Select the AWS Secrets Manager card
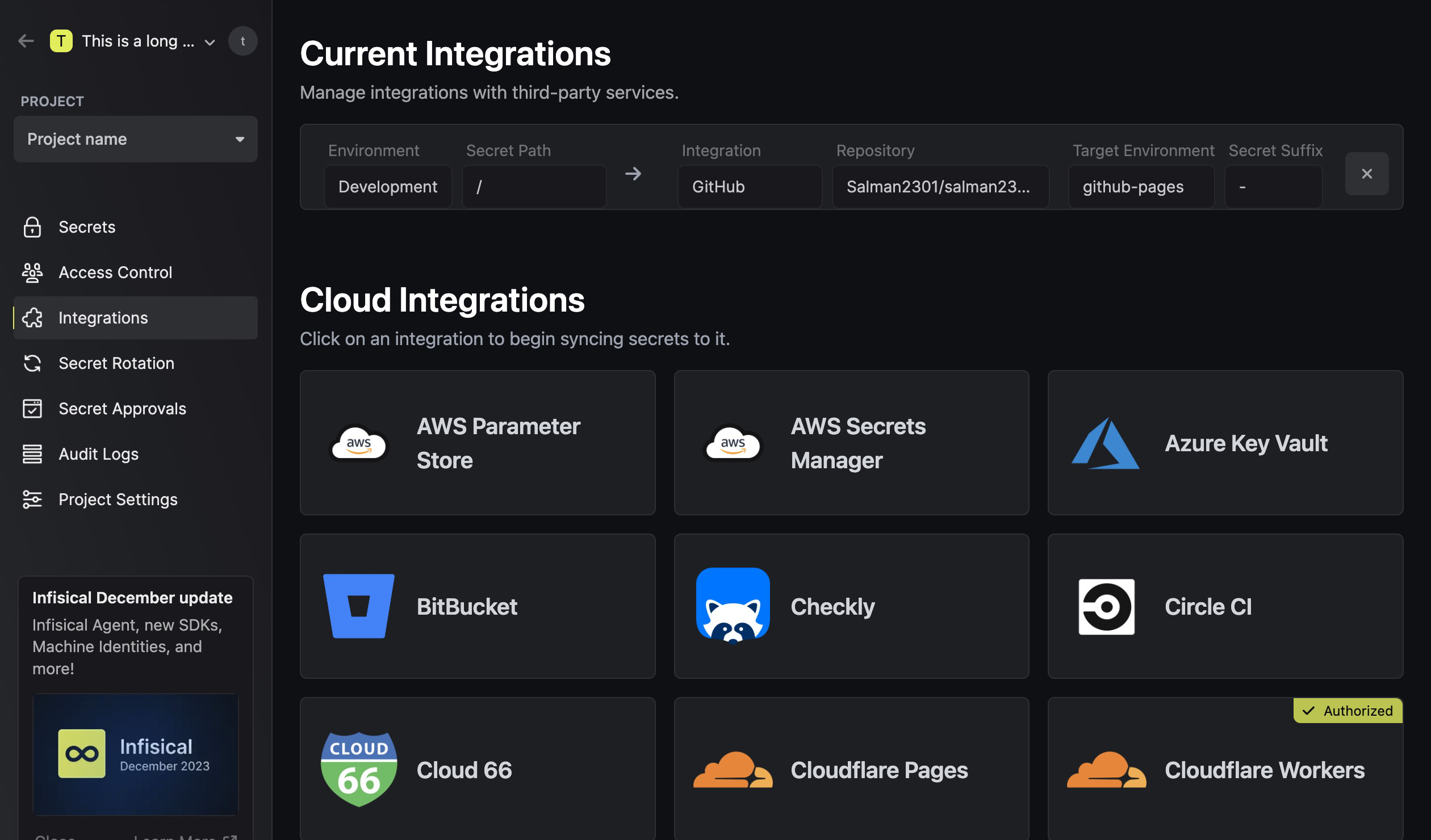Image resolution: width=1431 pixels, height=840 pixels. [x=851, y=443]
